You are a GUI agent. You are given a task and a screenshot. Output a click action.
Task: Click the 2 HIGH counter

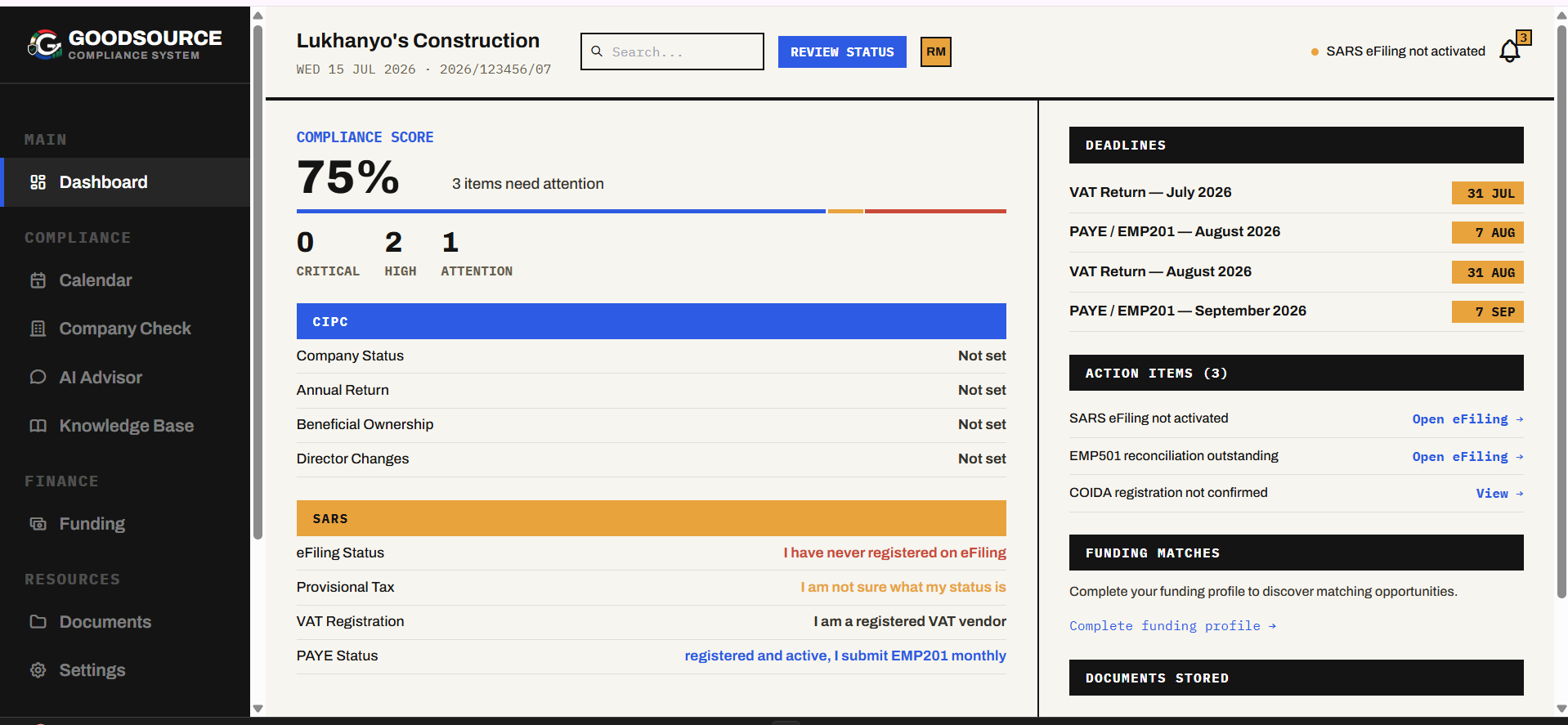point(400,253)
